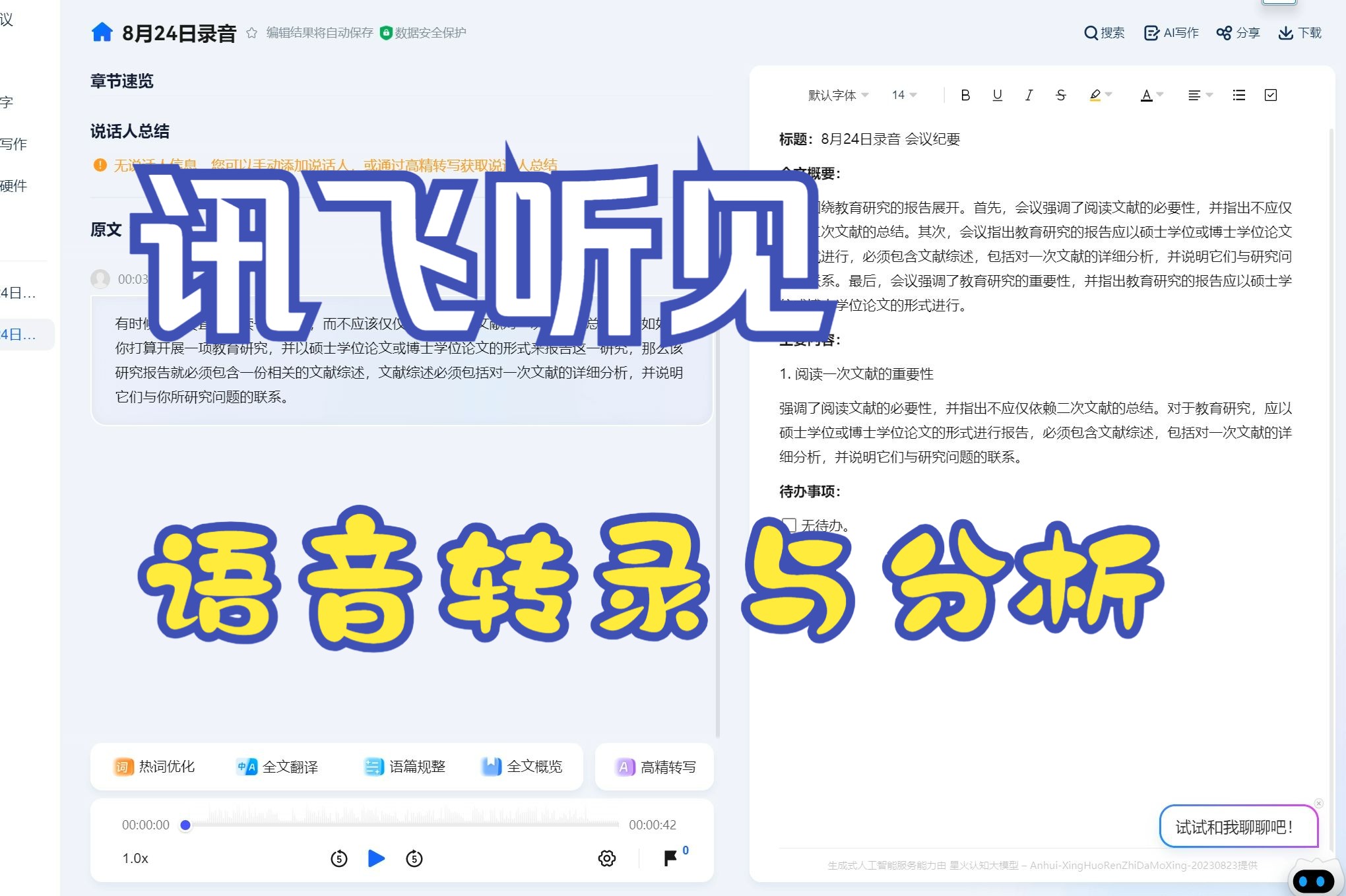1346x896 pixels.
Task: Change the 1.0x playback speed
Action: (x=135, y=858)
